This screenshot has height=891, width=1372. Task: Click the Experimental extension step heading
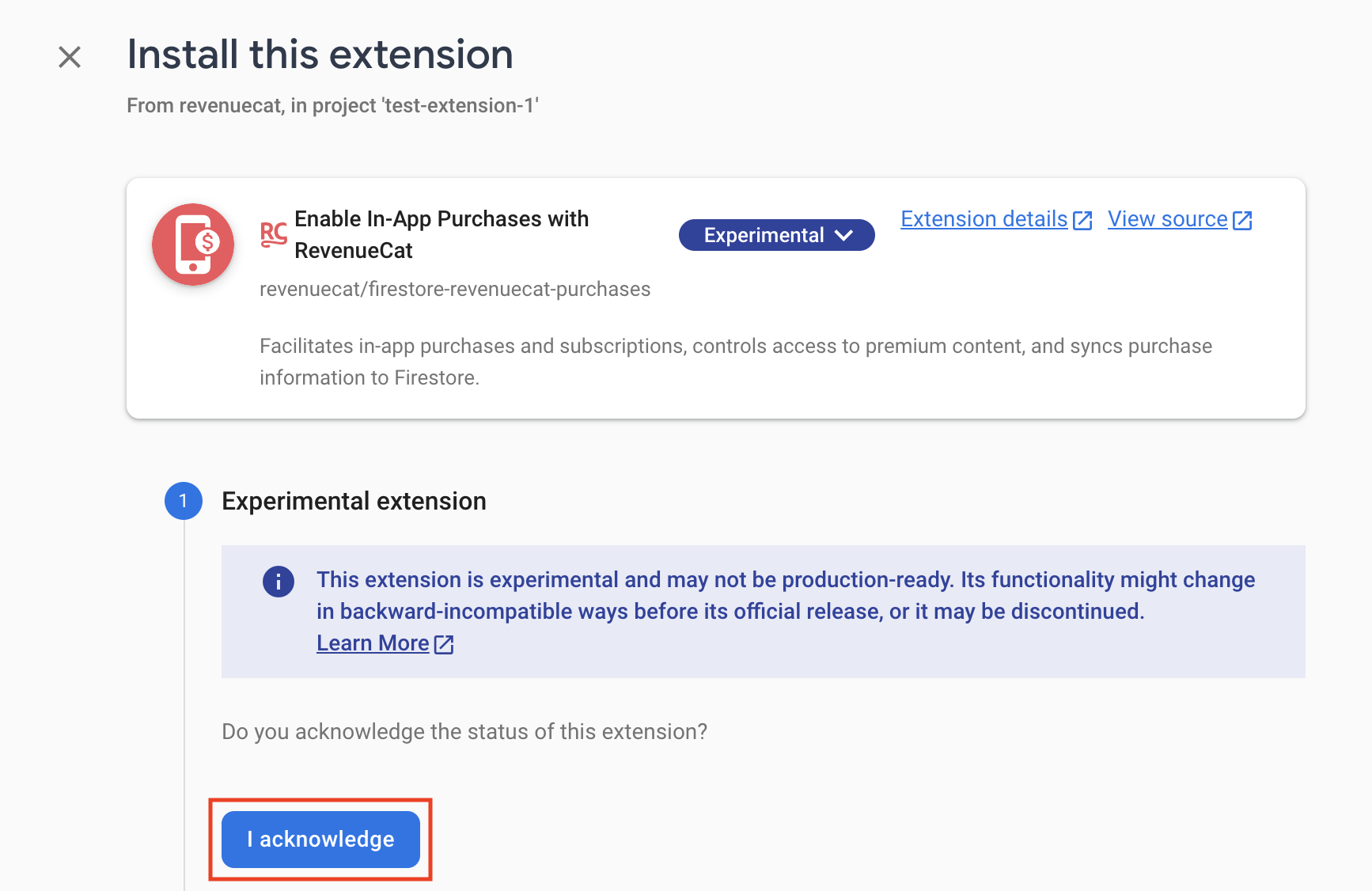pyautogui.click(x=354, y=501)
